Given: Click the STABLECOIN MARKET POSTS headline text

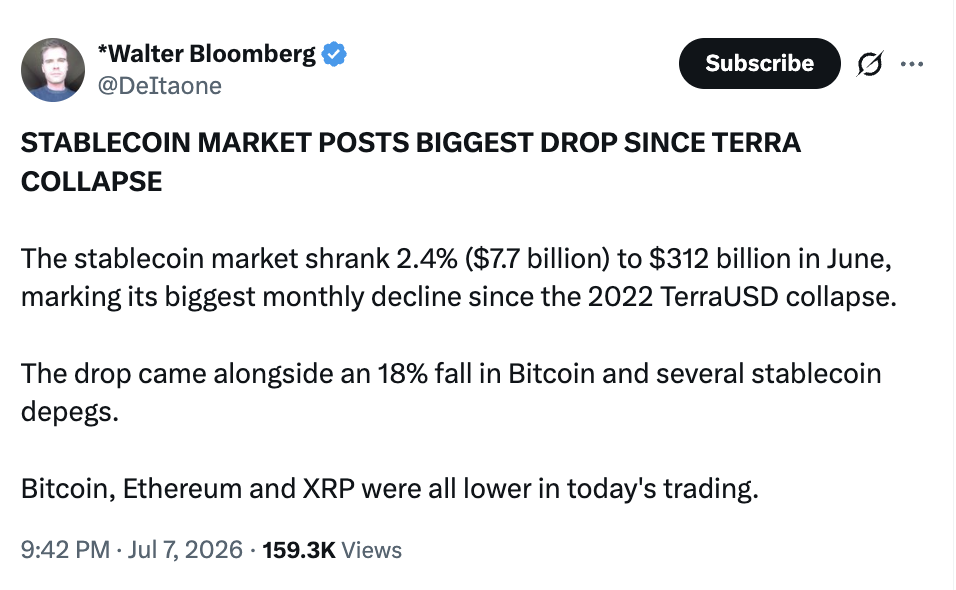Looking at the screenshot, I should coord(215,143).
